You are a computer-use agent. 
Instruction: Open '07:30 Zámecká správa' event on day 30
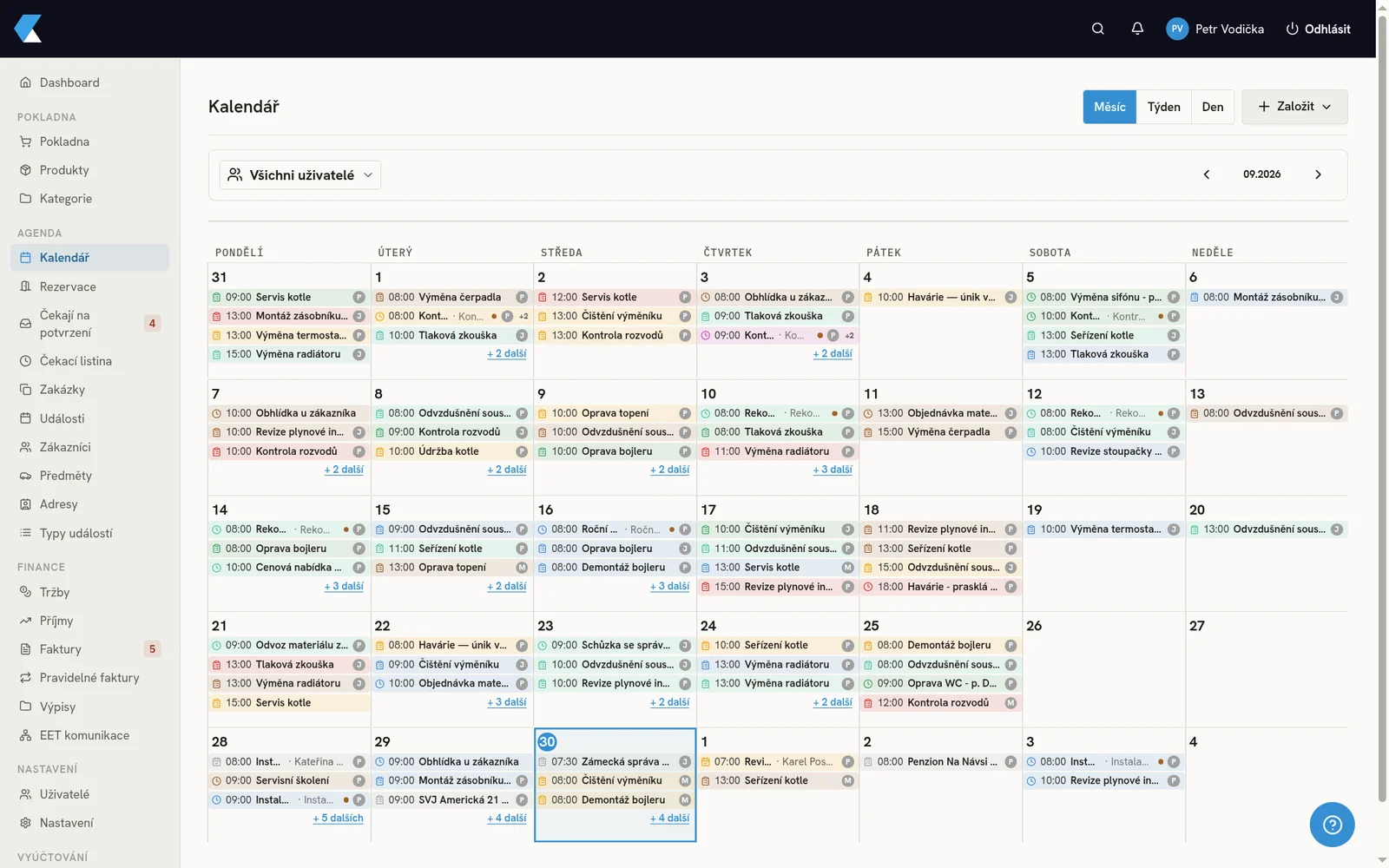[615, 762]
